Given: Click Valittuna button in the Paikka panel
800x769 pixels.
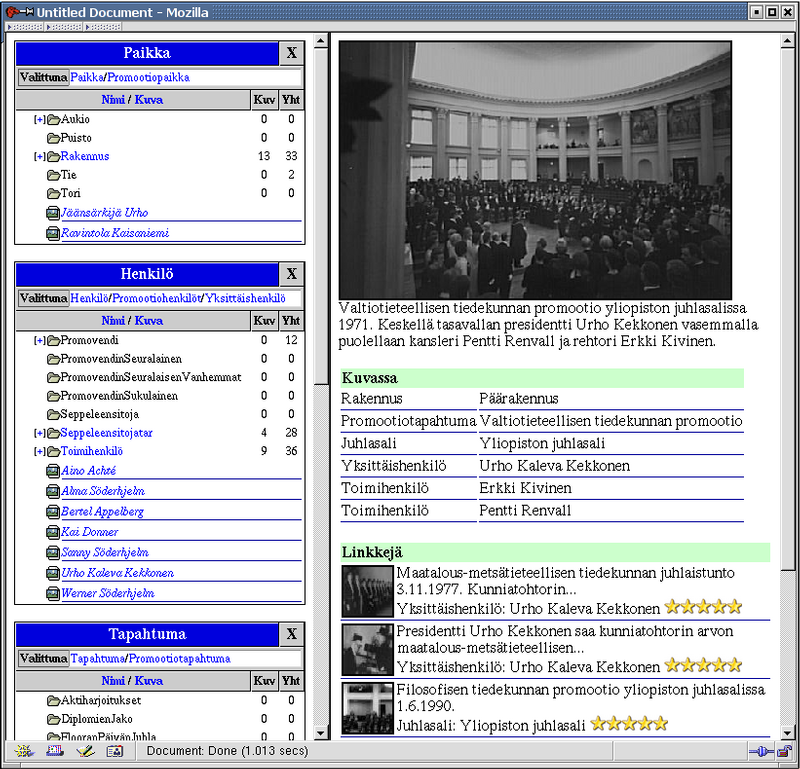Looking at the screenshot, I should tap(43, 78).
